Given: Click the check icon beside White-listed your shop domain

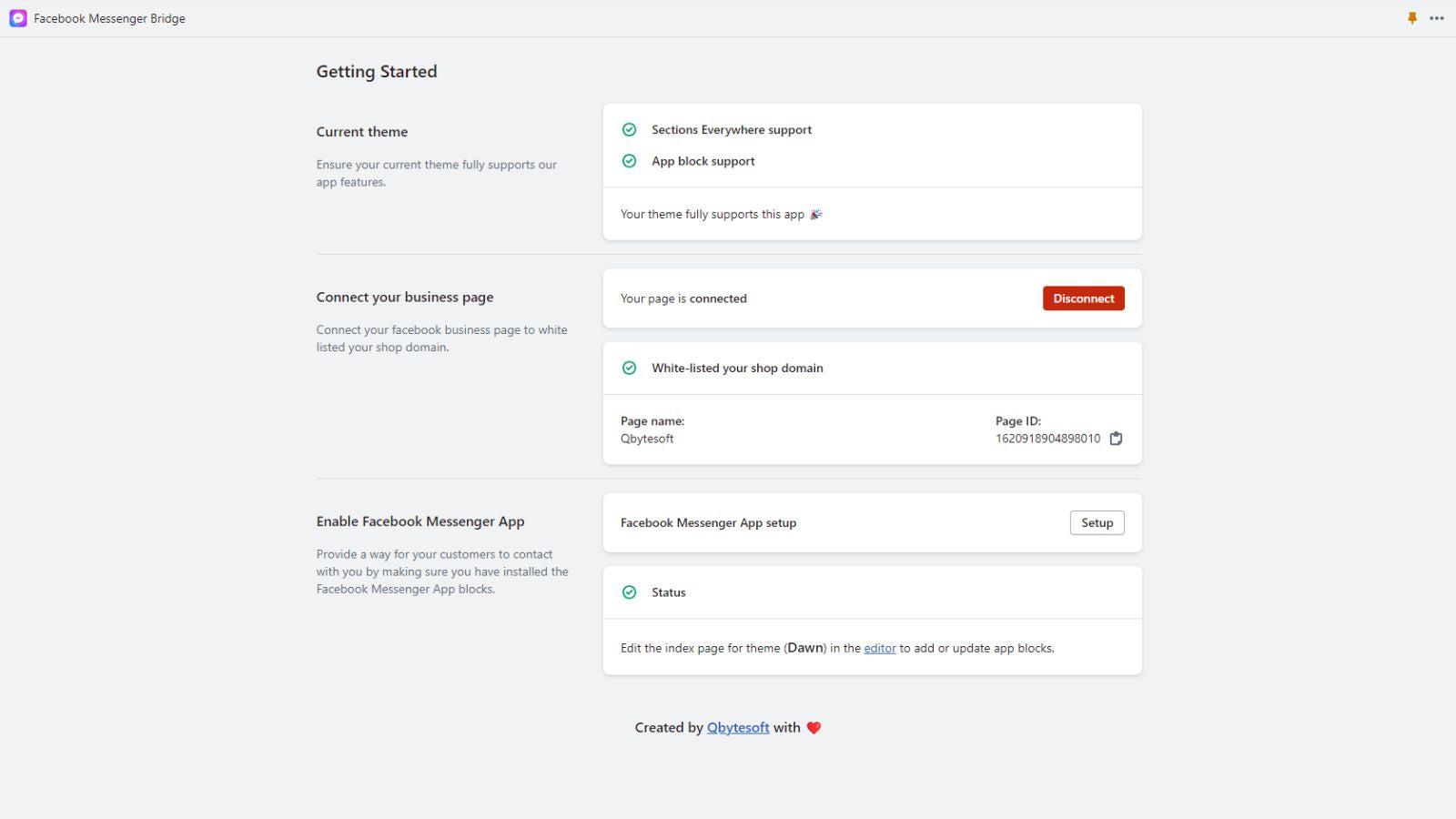Looking at the screenshot, I should 629,368.
